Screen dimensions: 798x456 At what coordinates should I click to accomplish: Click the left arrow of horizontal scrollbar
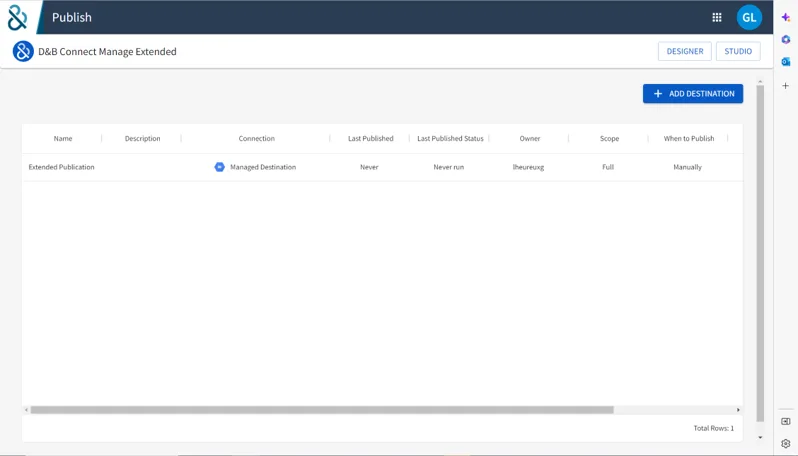tap(26, 410)
